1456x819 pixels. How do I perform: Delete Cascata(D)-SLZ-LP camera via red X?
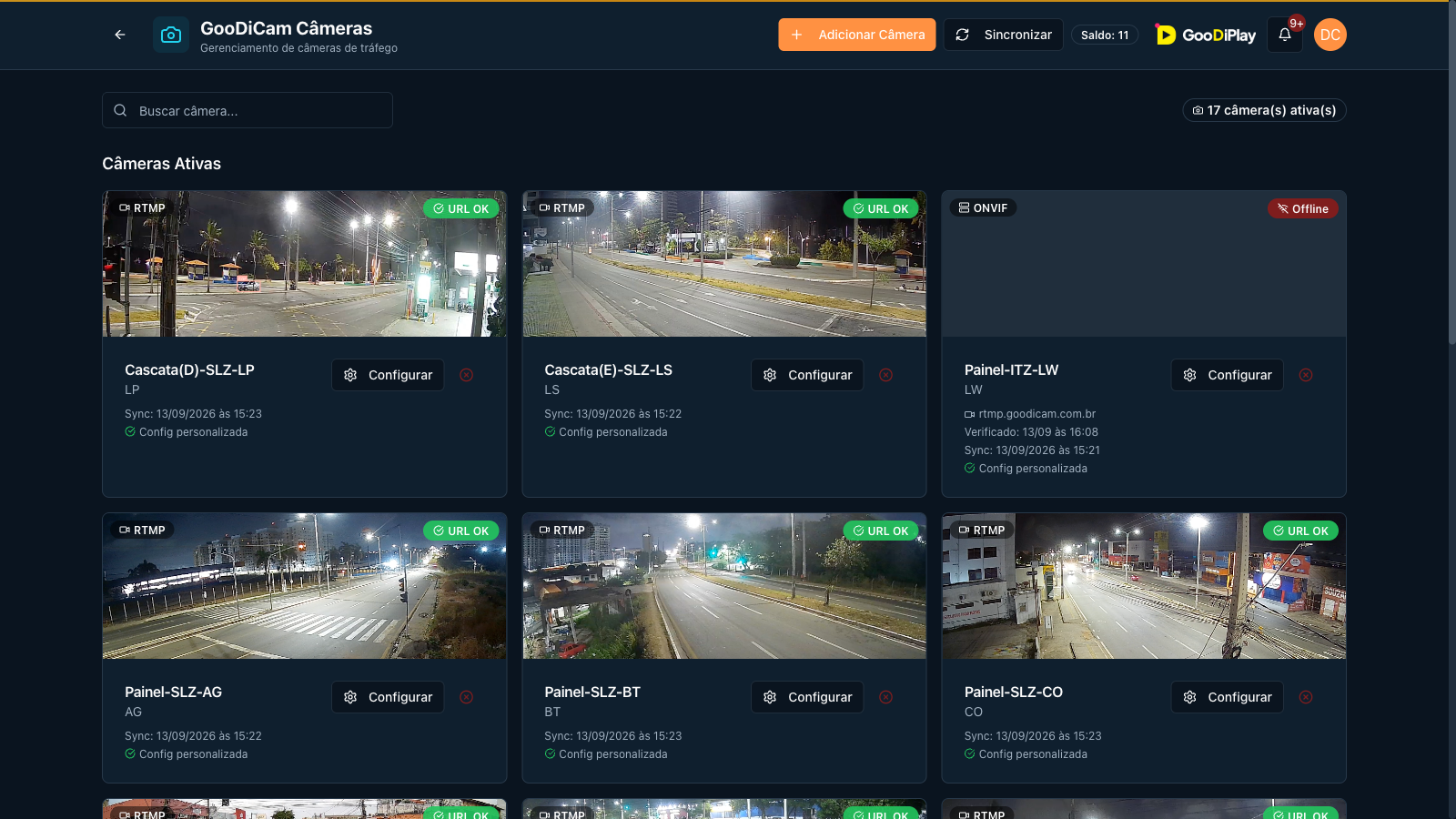click(466, 375)
